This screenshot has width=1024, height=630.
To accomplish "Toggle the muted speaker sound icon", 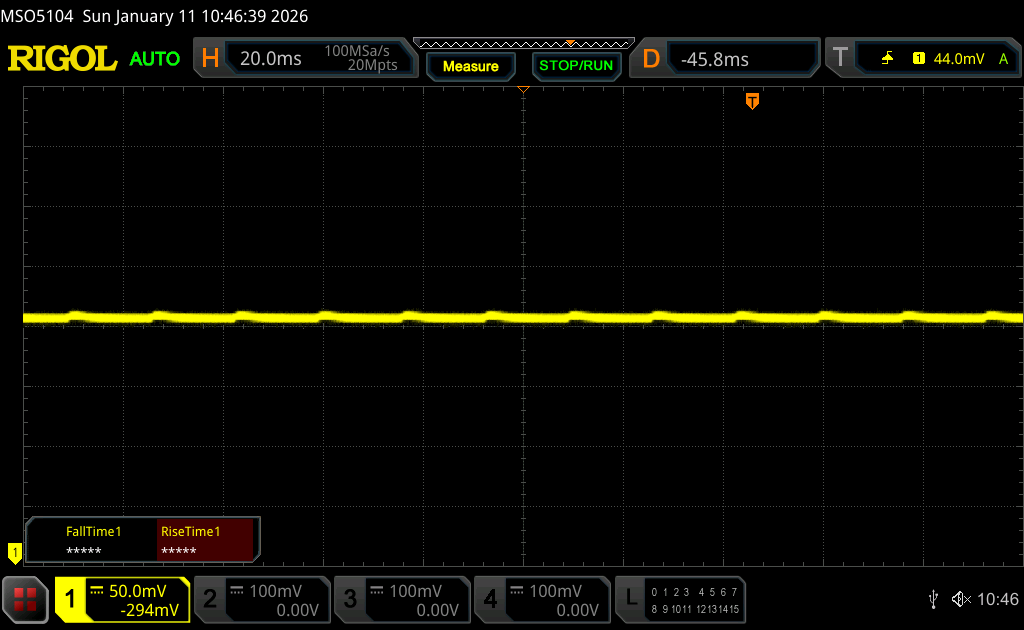I will (x=960, y=599).
